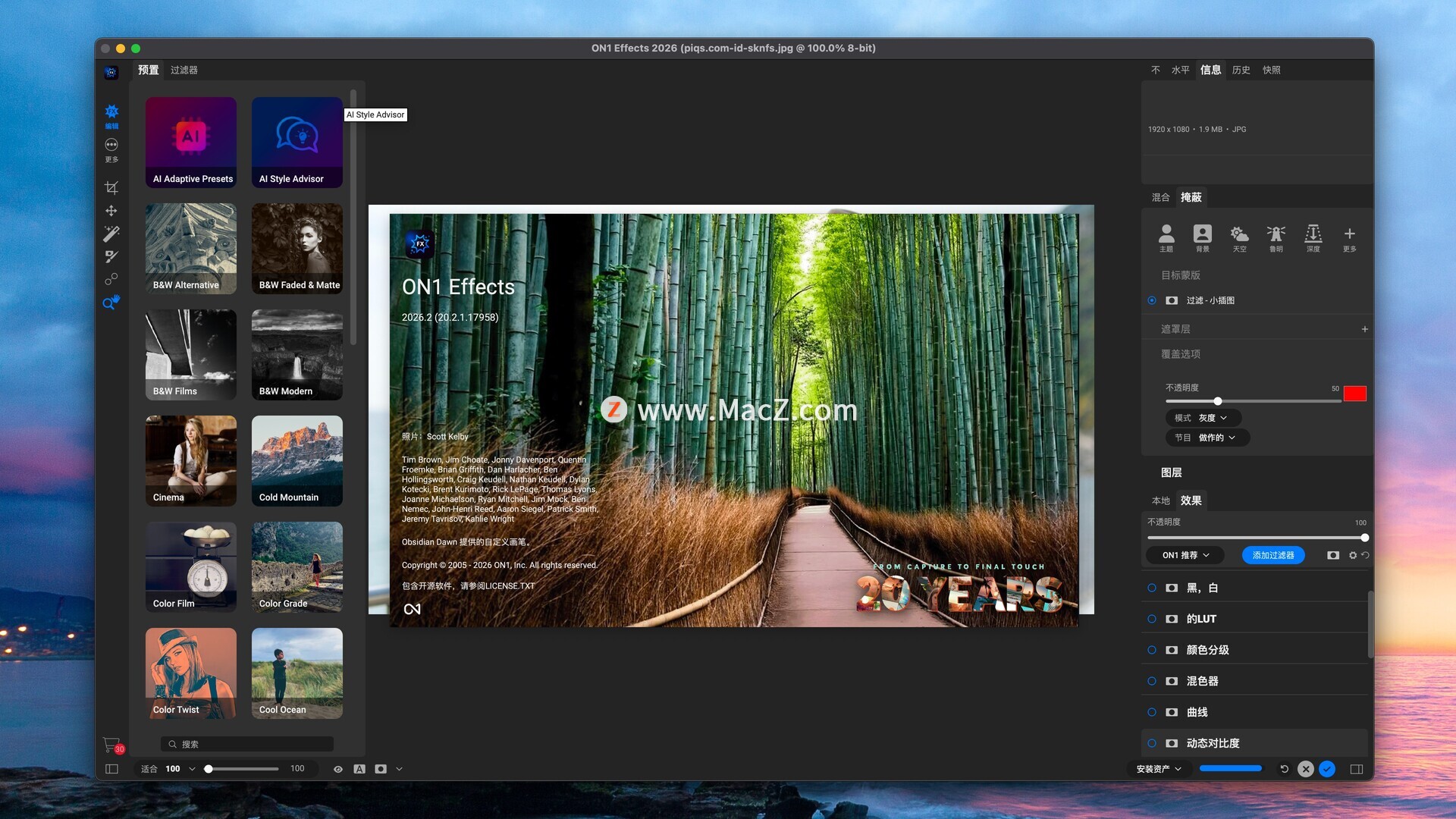Open the ON1 推荐 dropdown

coord(1185,555)
